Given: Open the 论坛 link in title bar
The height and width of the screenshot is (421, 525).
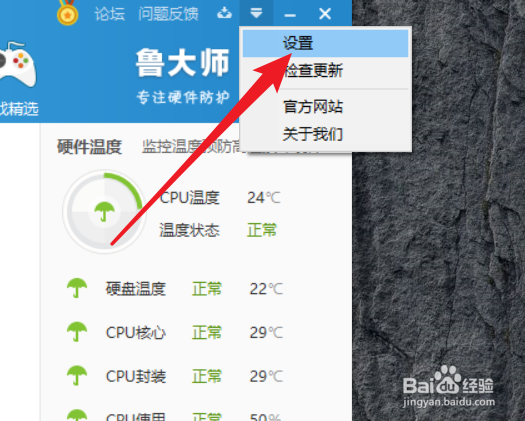Looking at the screenshot, I should click(x=109, y=14).
